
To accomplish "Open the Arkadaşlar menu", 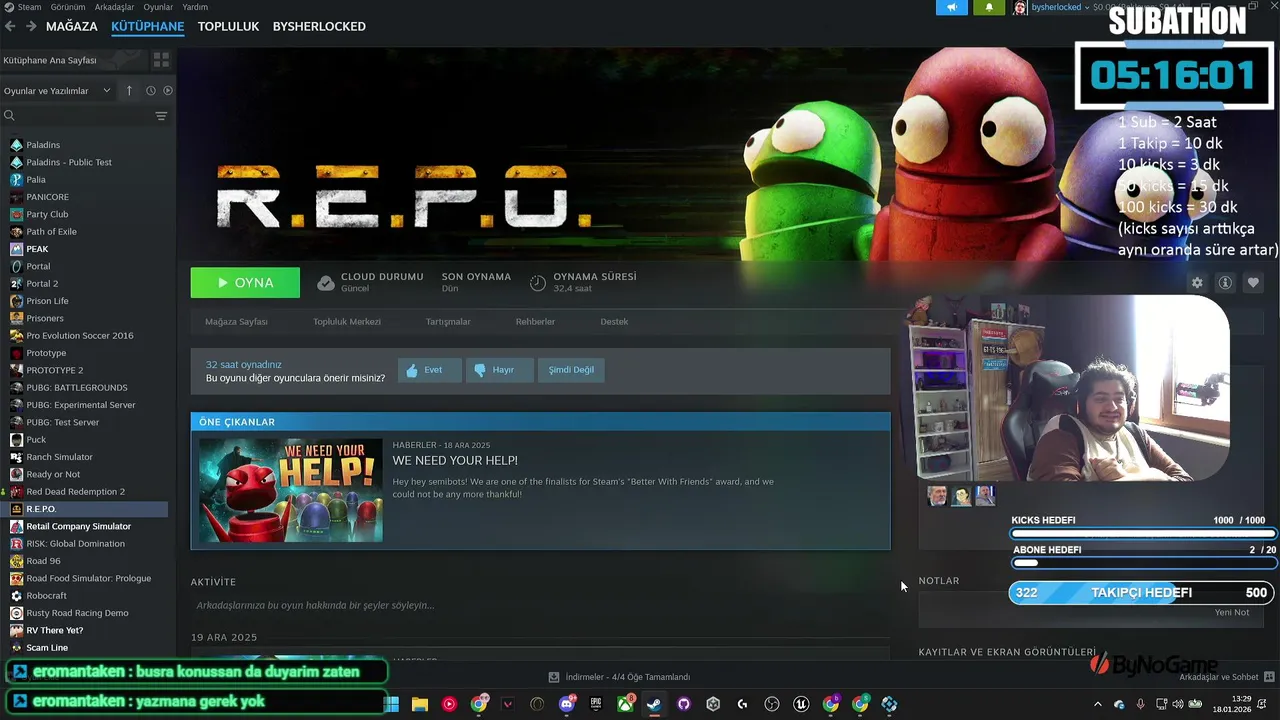I will [114, 7].
